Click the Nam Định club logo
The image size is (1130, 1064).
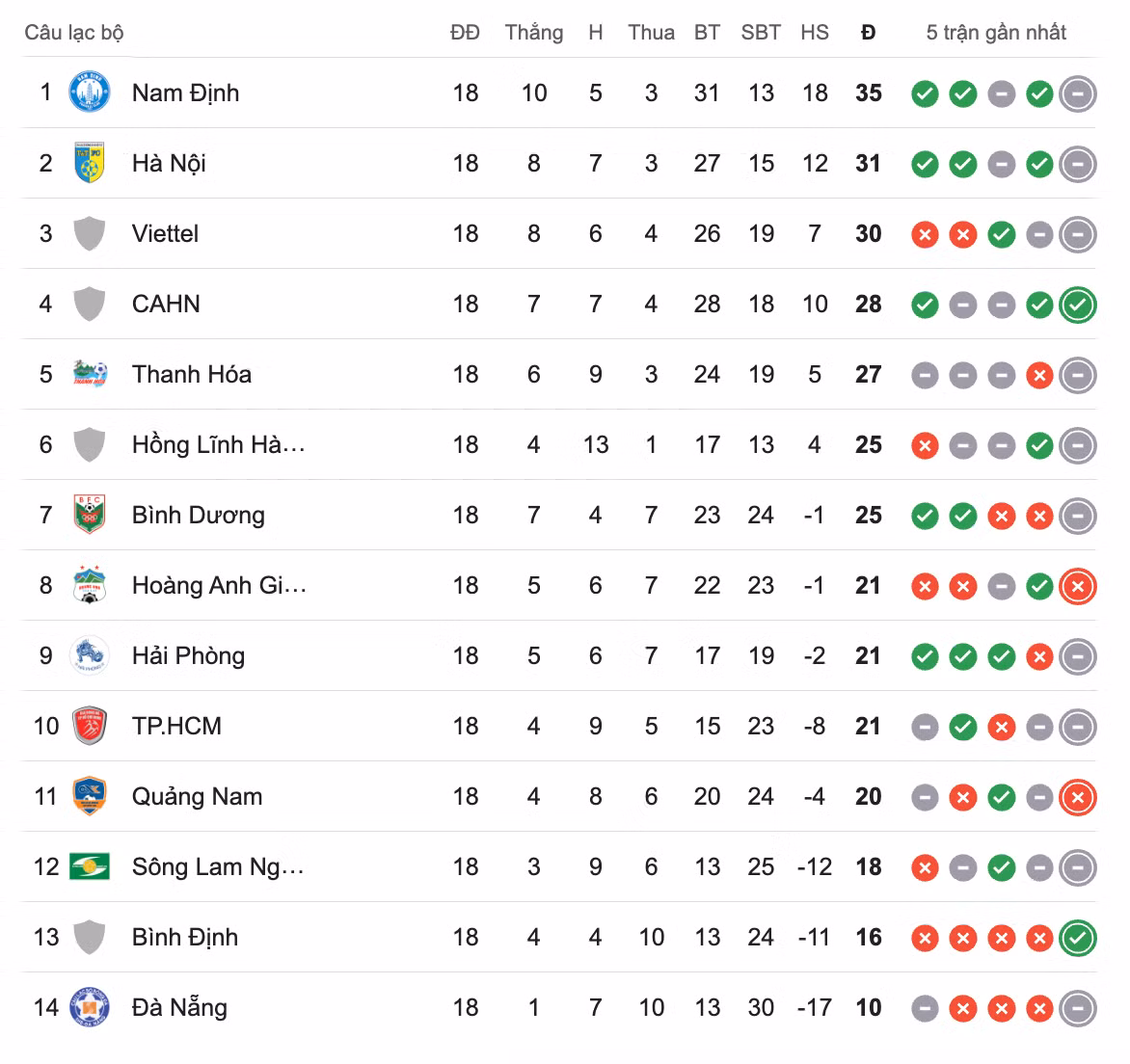click(x=90, y=93)
